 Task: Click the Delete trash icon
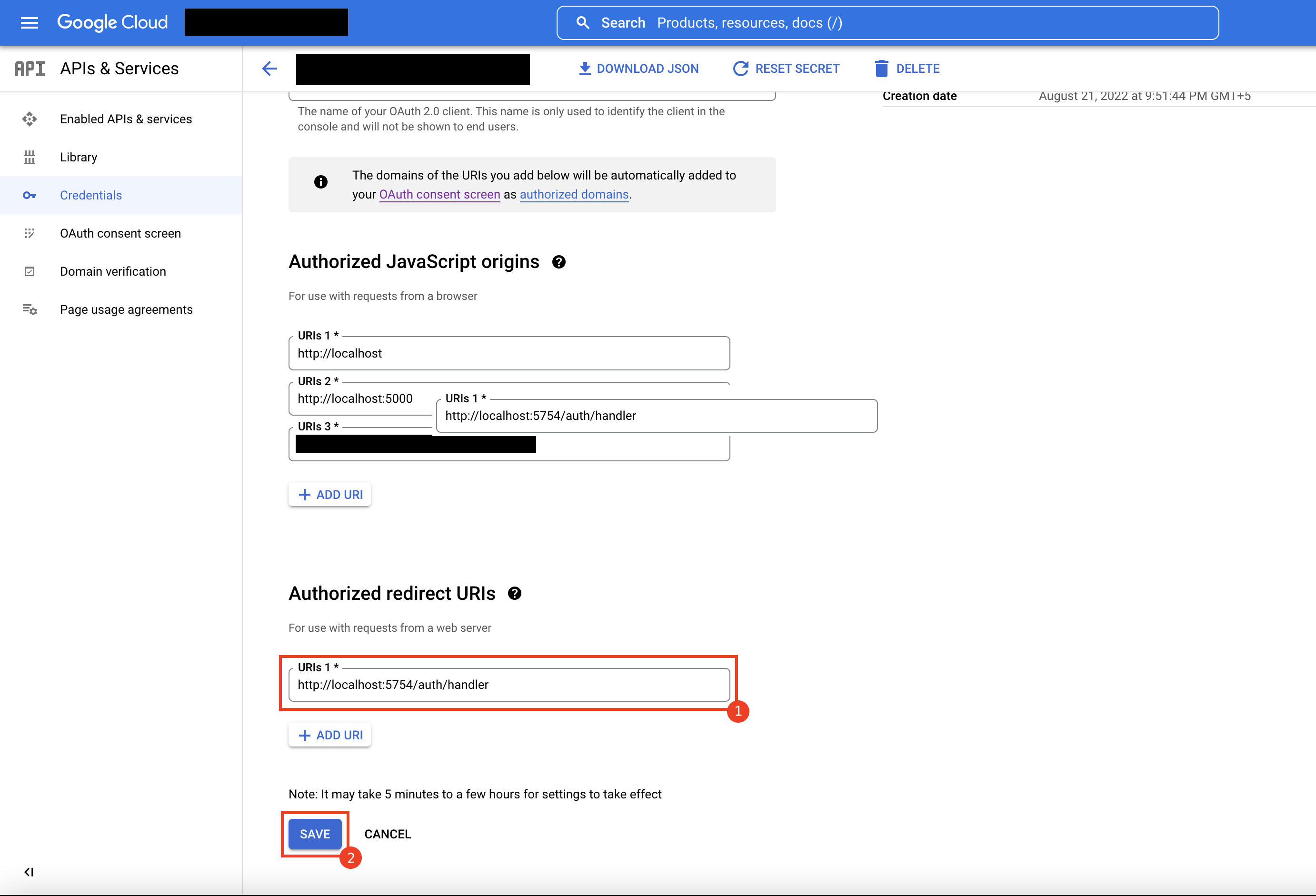click(881, 69)
